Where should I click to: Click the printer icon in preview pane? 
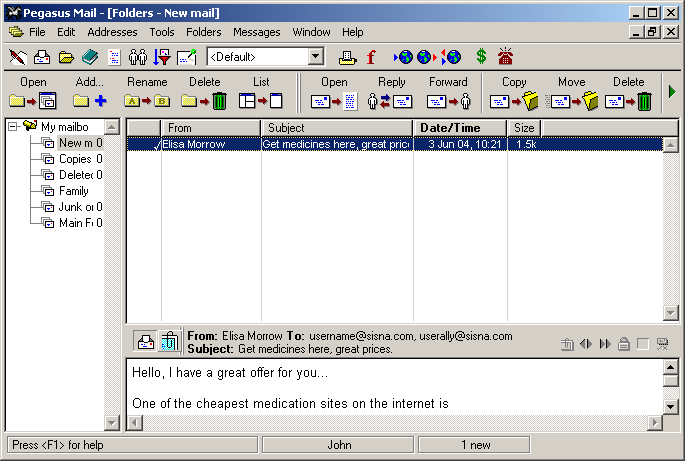tap(145, 342)
